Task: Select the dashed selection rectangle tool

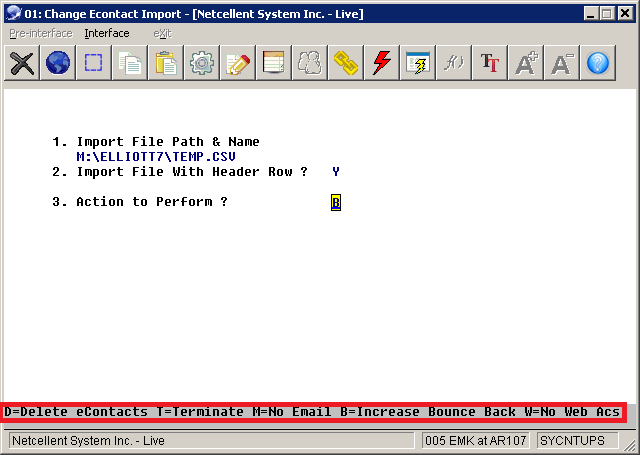Action: click(x=94, y=63)
